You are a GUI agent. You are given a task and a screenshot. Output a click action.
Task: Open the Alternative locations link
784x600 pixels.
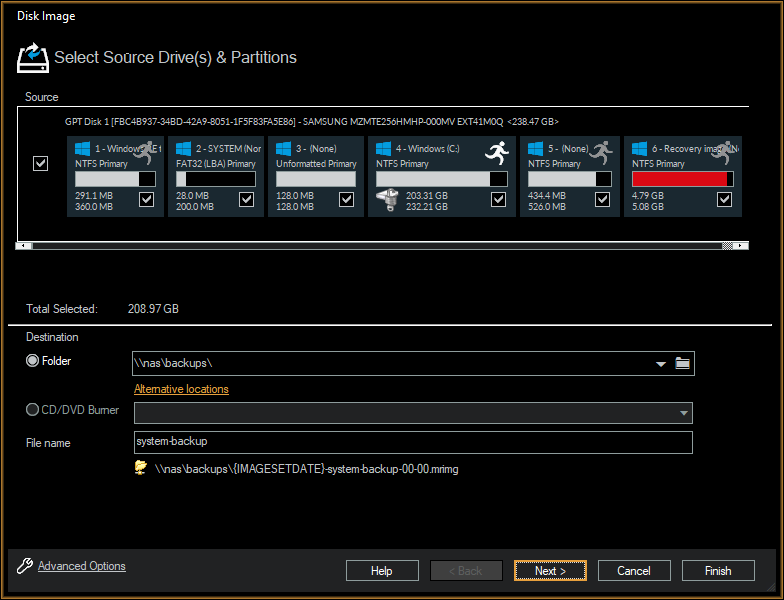181,389
